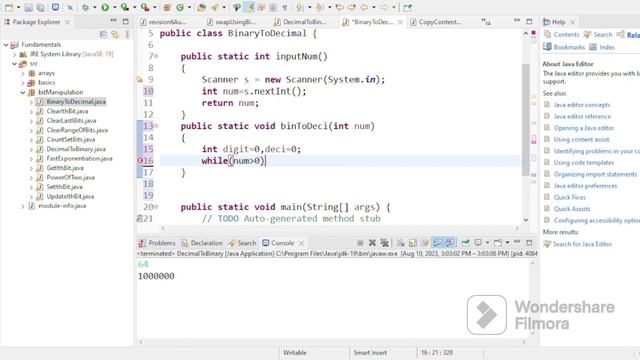Select ClearIthBit.java in the tree
Image resolution: width=640 pixels, height=360 pixels.
67,111
